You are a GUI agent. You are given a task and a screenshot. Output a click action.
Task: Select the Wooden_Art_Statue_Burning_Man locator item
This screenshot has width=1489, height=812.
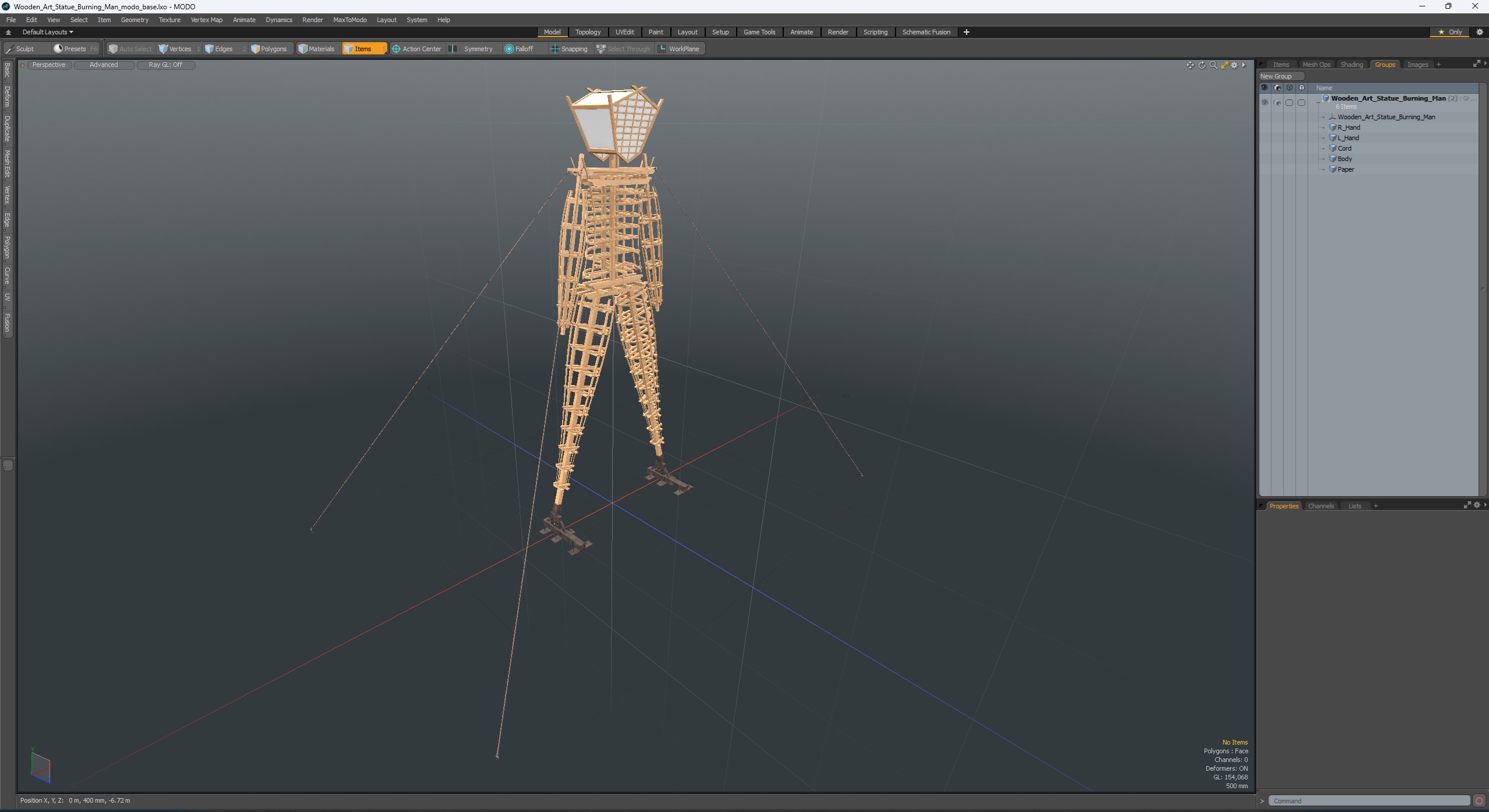pyautogui.click(x=1385, y=117)
